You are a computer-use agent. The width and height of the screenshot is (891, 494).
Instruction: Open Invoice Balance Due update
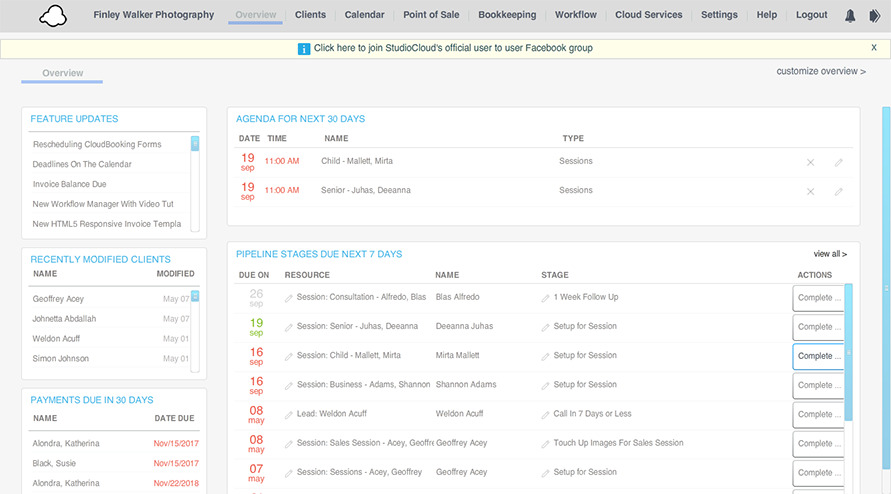click(x=69, y=184)
